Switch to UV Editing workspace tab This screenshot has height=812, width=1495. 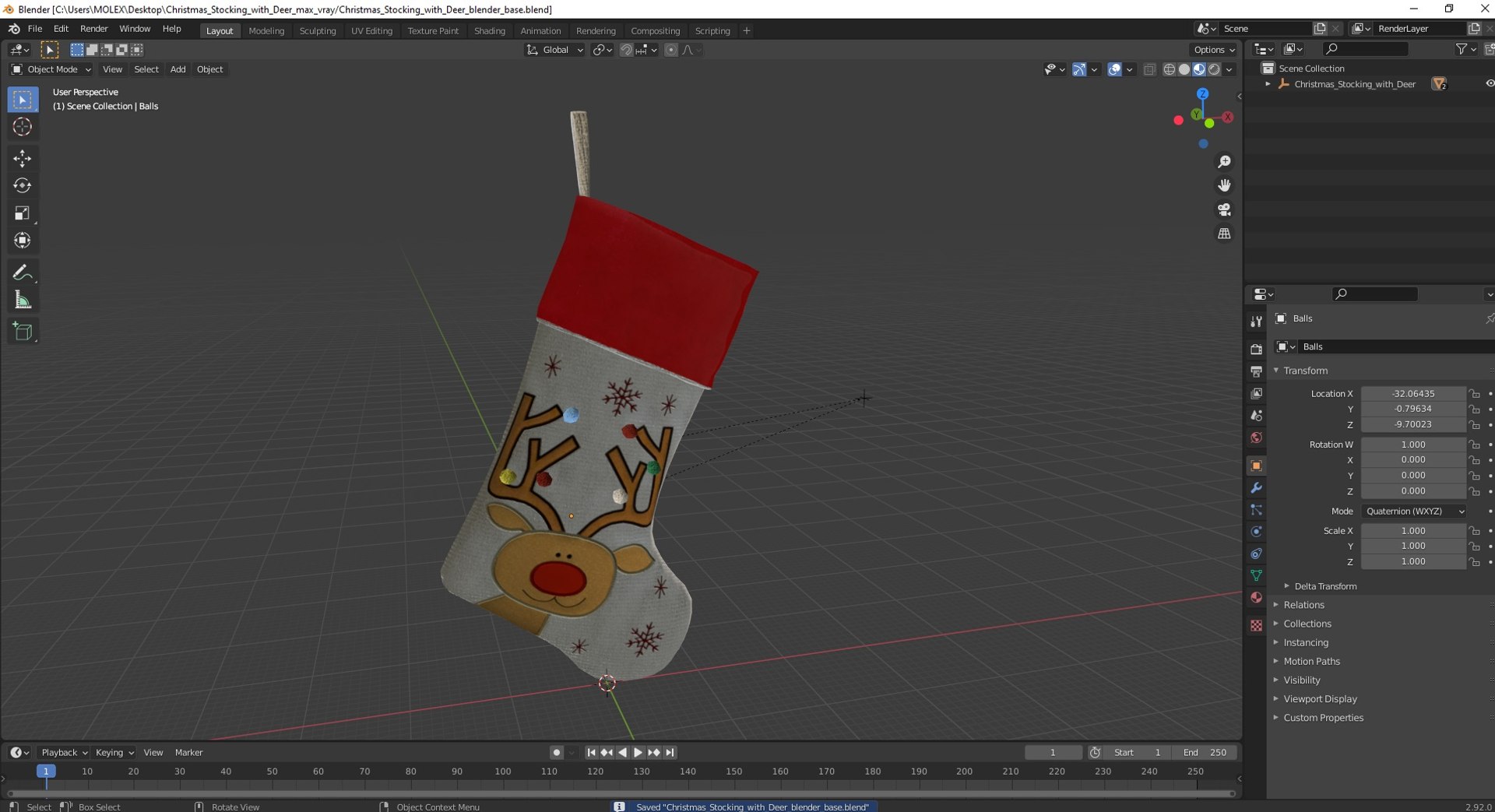[x=371, y=30]
